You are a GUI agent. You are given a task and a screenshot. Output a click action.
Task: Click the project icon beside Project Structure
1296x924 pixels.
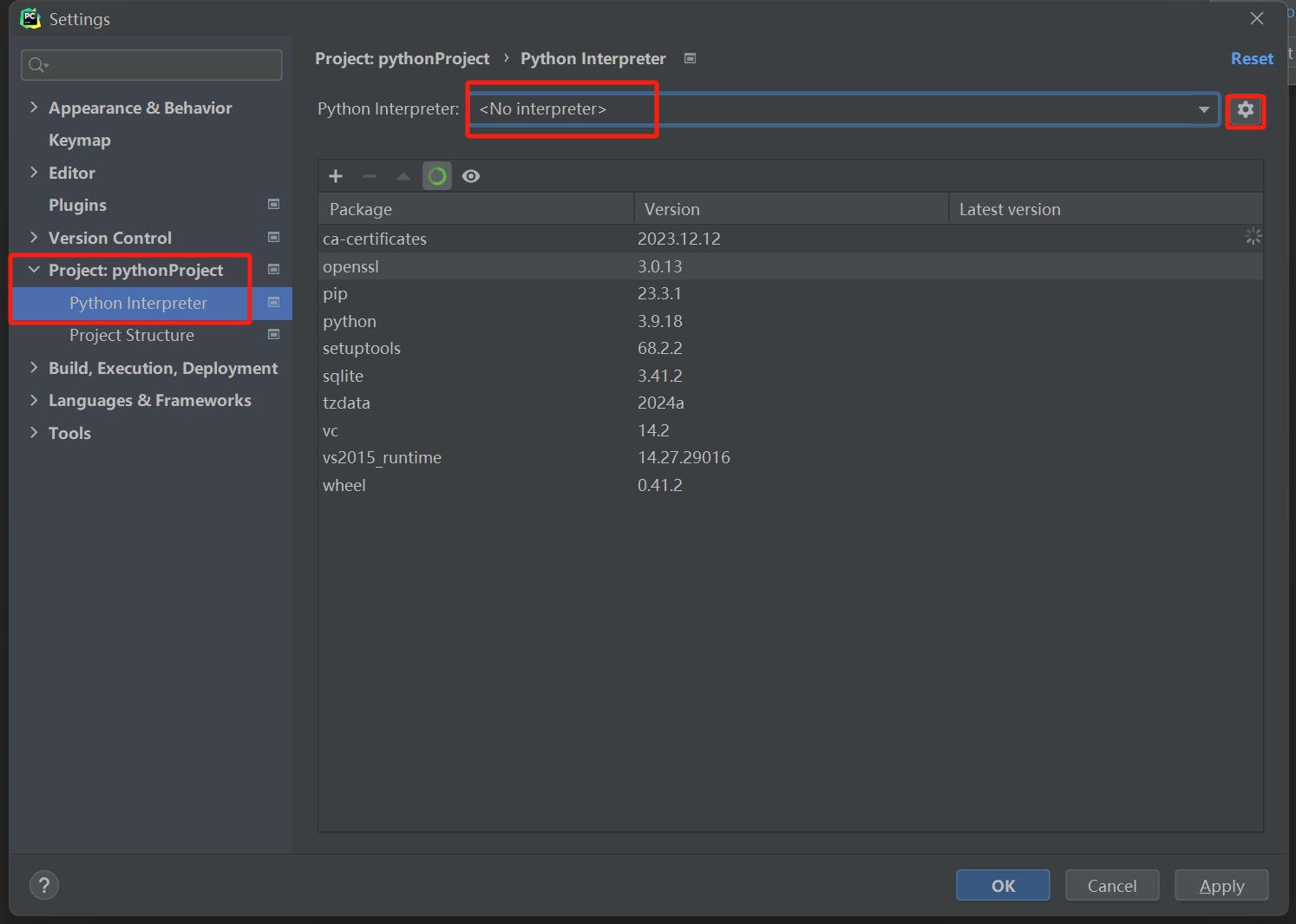[x=274, y=335]
